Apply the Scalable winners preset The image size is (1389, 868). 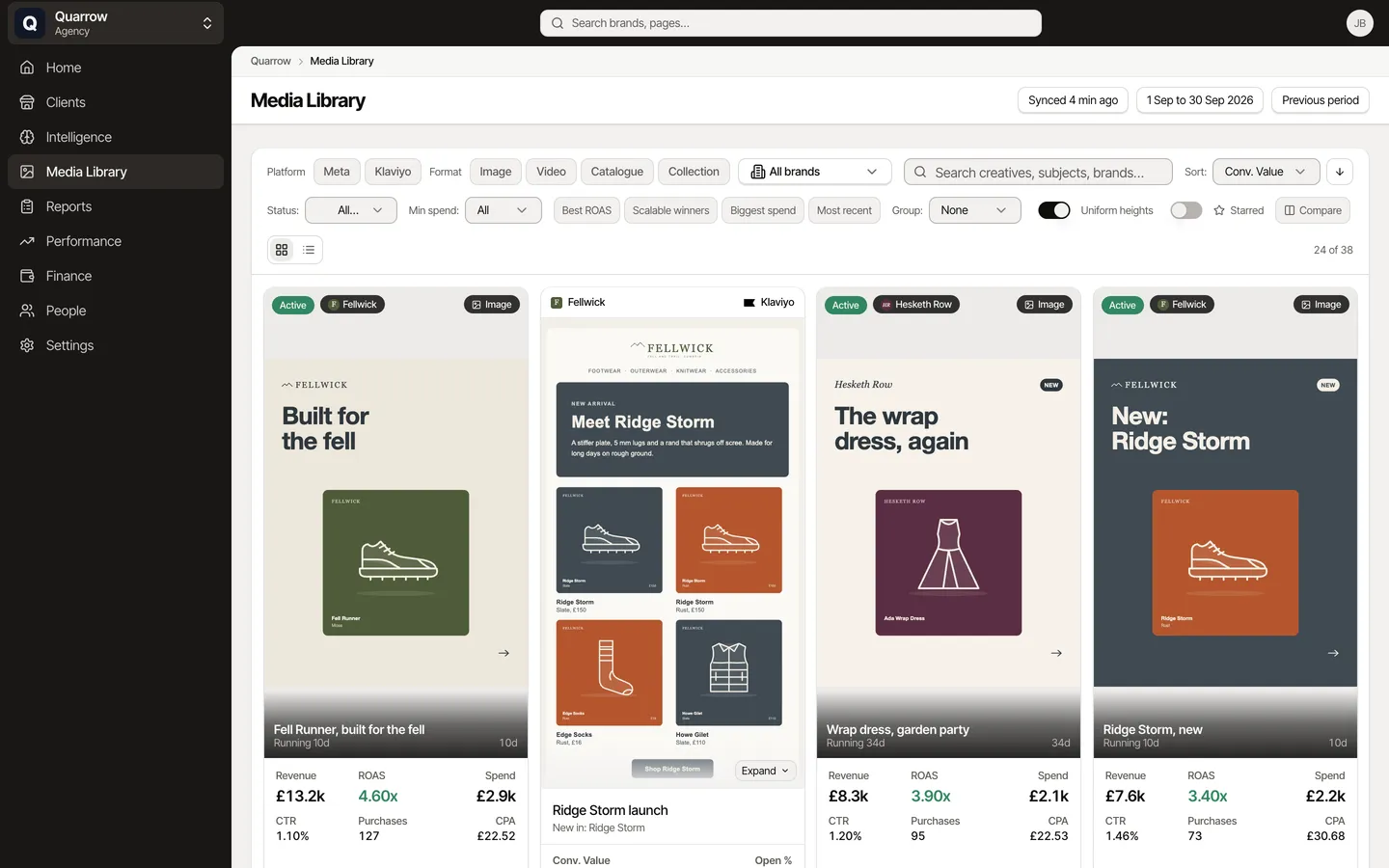tap(670, 210)
